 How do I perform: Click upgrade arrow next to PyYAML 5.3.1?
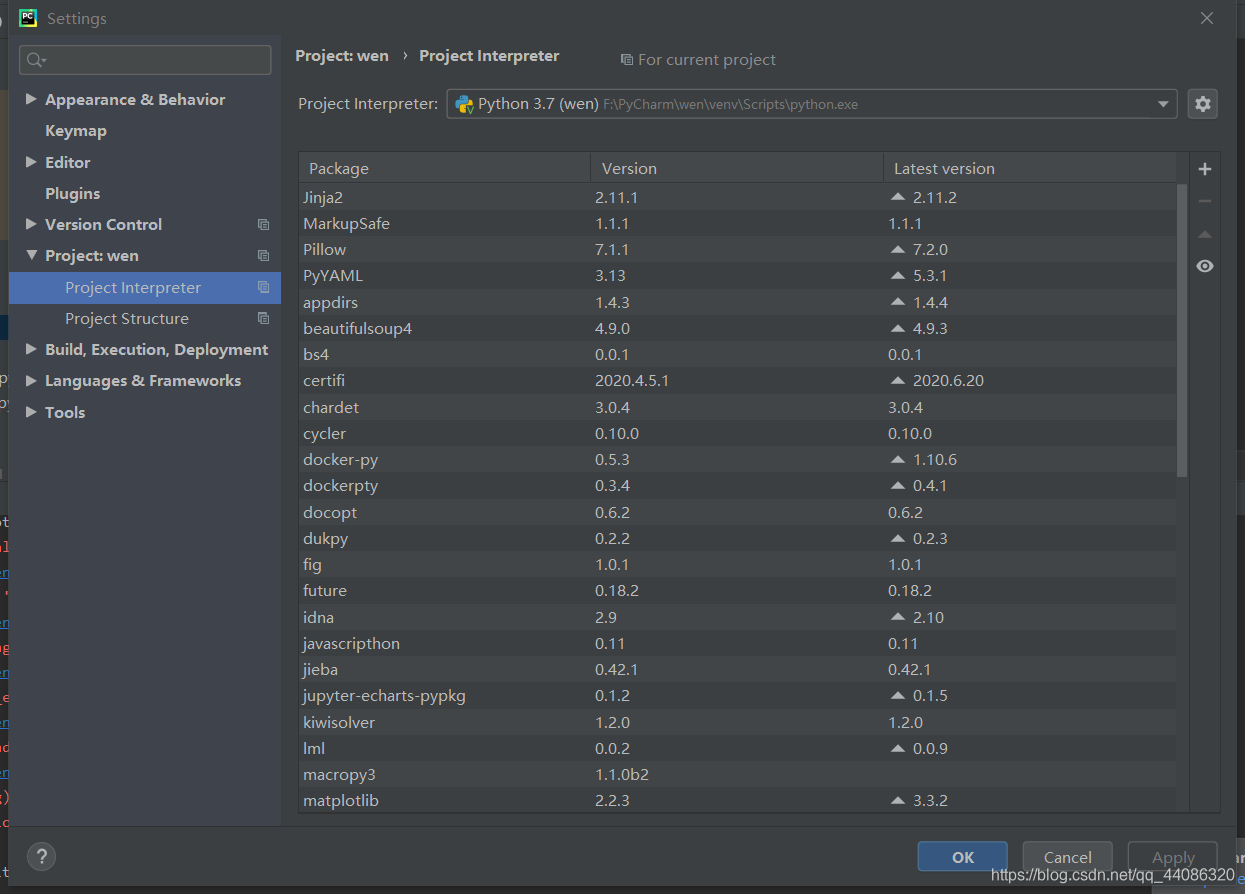click(897, 275)
